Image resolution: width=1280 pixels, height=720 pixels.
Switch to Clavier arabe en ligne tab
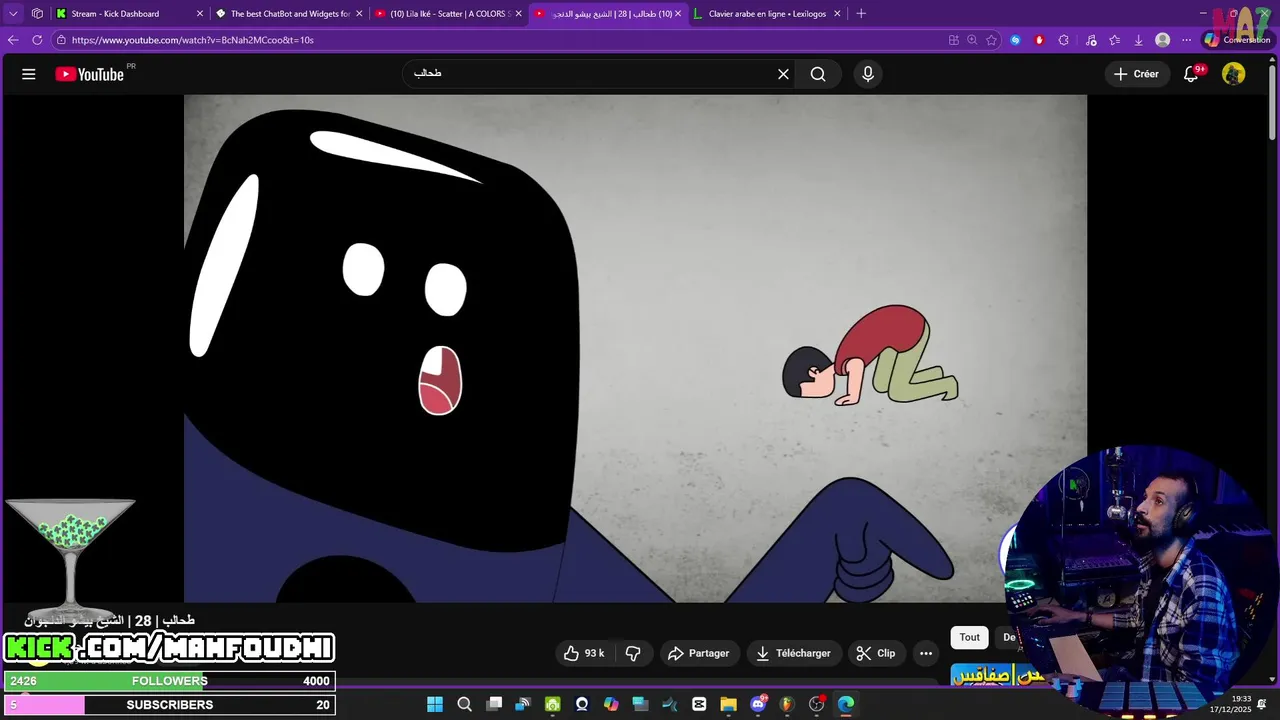click(767, 14)
